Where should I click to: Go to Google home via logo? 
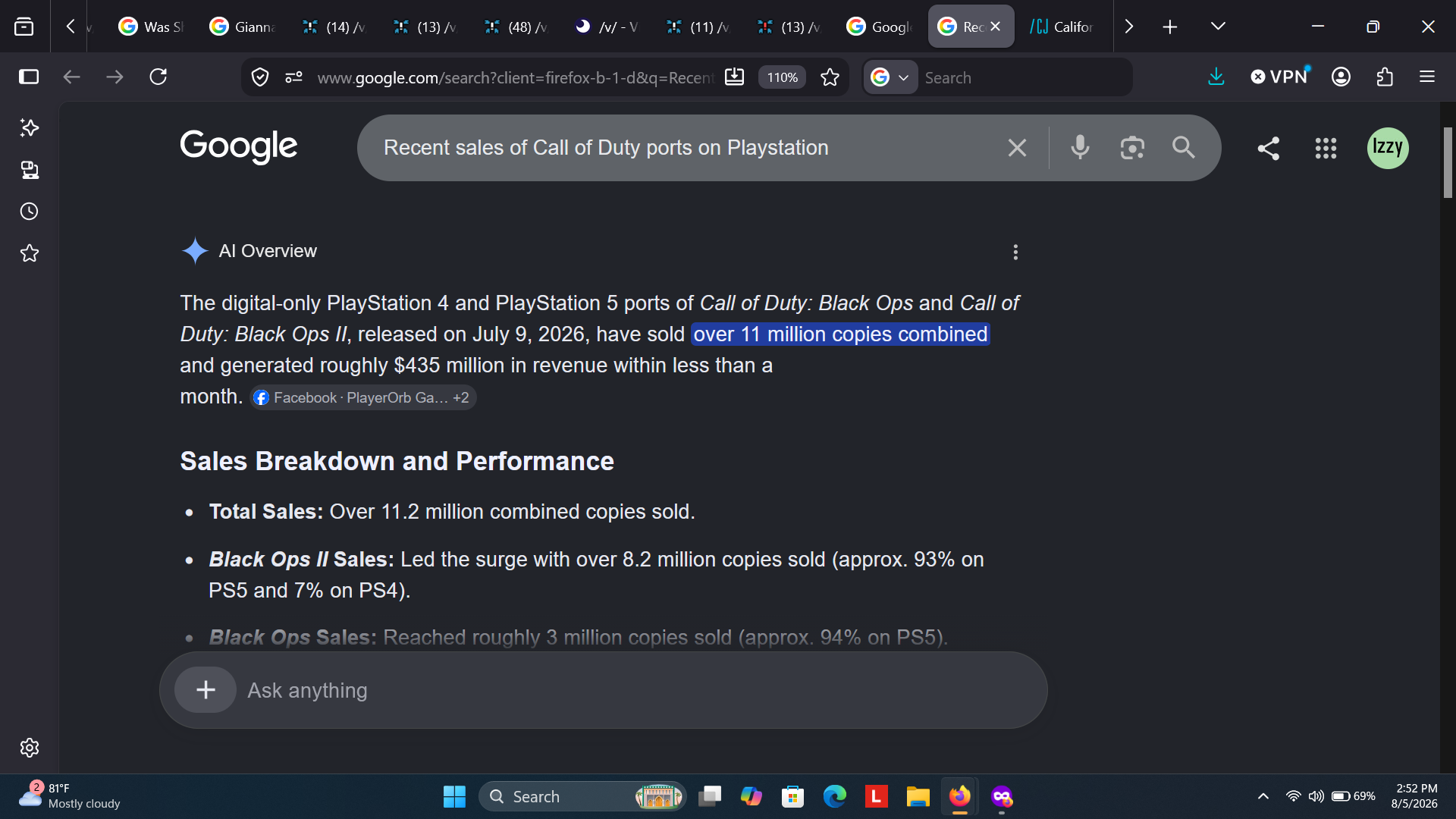click(x=239, y=146)
